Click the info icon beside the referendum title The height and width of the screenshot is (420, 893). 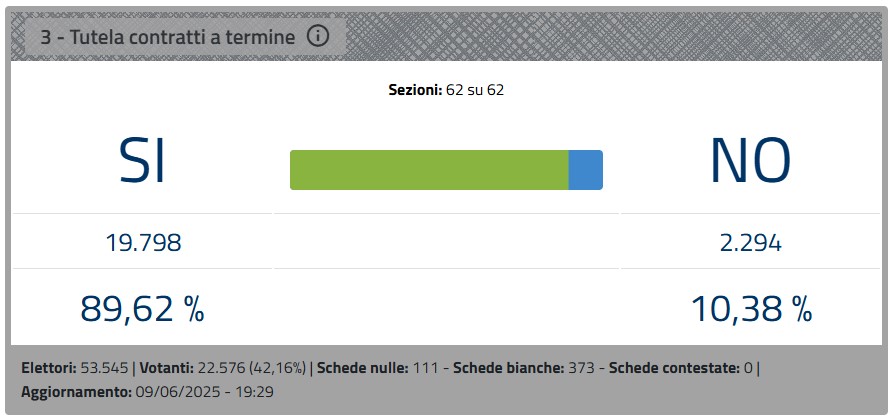[x=318, y=37]
